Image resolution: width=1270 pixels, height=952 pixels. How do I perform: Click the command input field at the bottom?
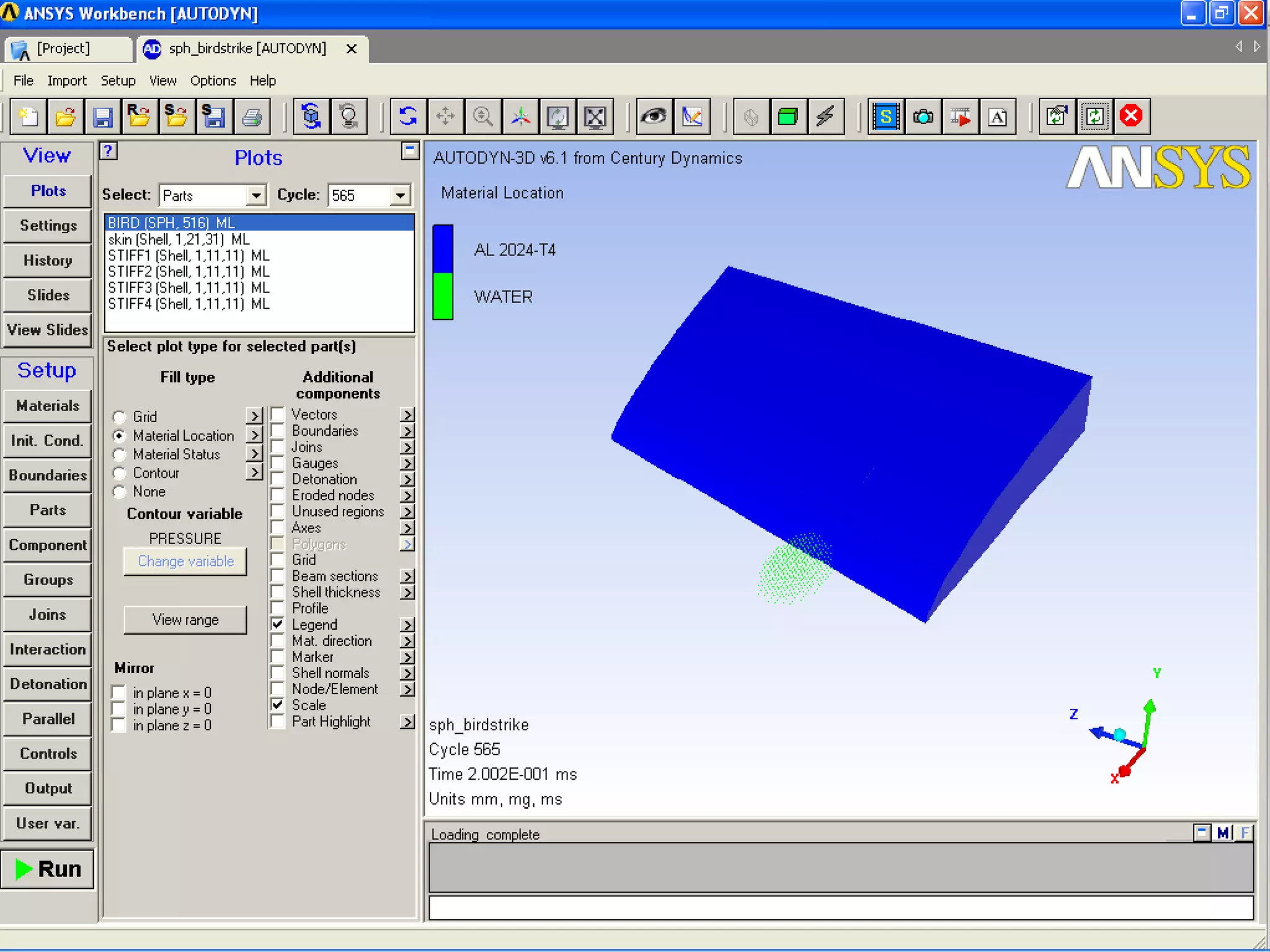point(841,908)
